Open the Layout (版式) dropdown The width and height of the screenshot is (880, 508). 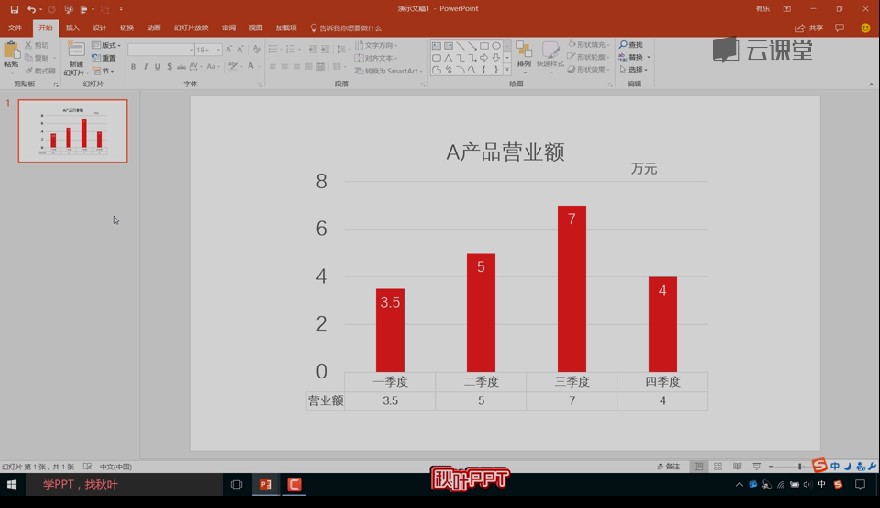pyautogui.click(x=107, y=45)
